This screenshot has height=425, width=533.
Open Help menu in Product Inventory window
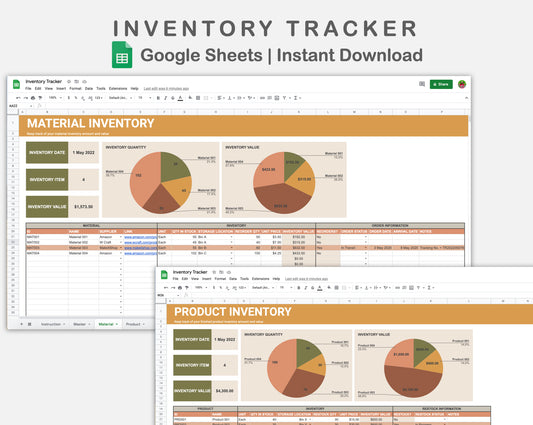(276, 278)
